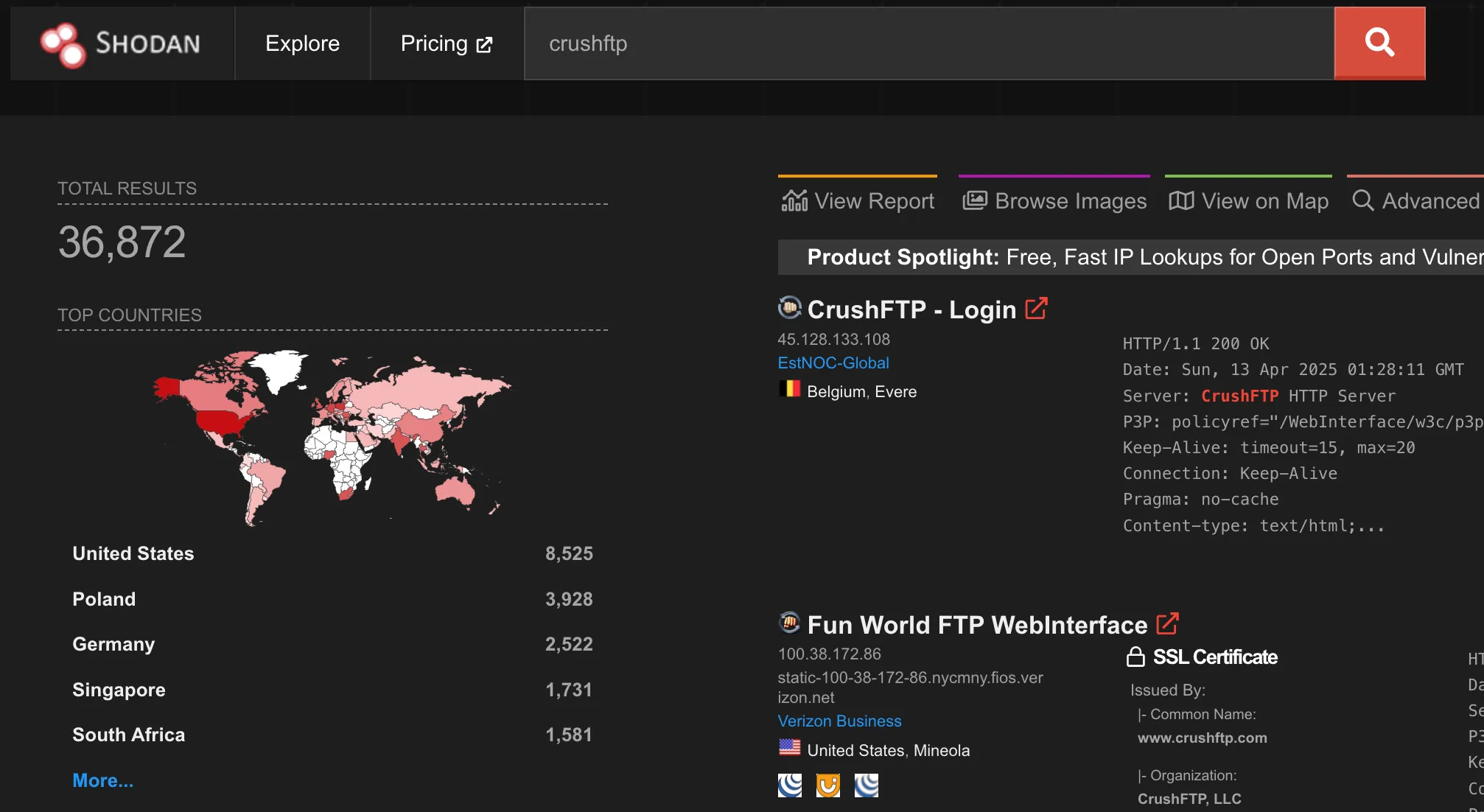Open the Verizon Business organization link
The image size is (1484, 812).
click(x=839, y=721)
